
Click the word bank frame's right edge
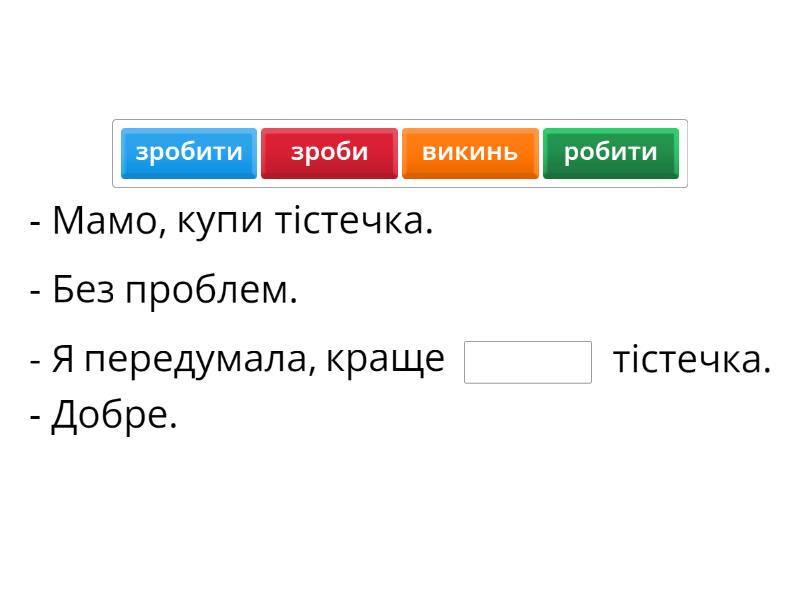686,153
